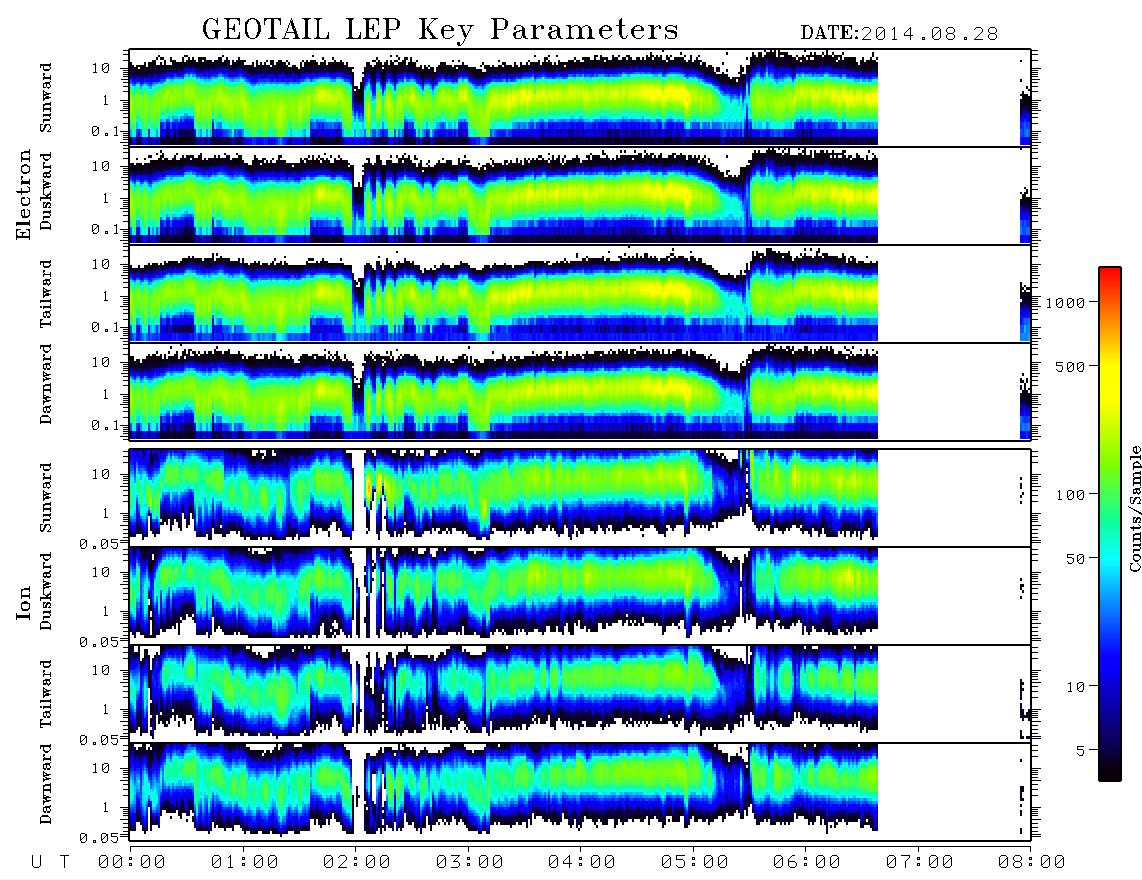Click the 01:00 time tick label
Image resolution: width=1142 pixels, height=880 pixels.
point(245,863)
